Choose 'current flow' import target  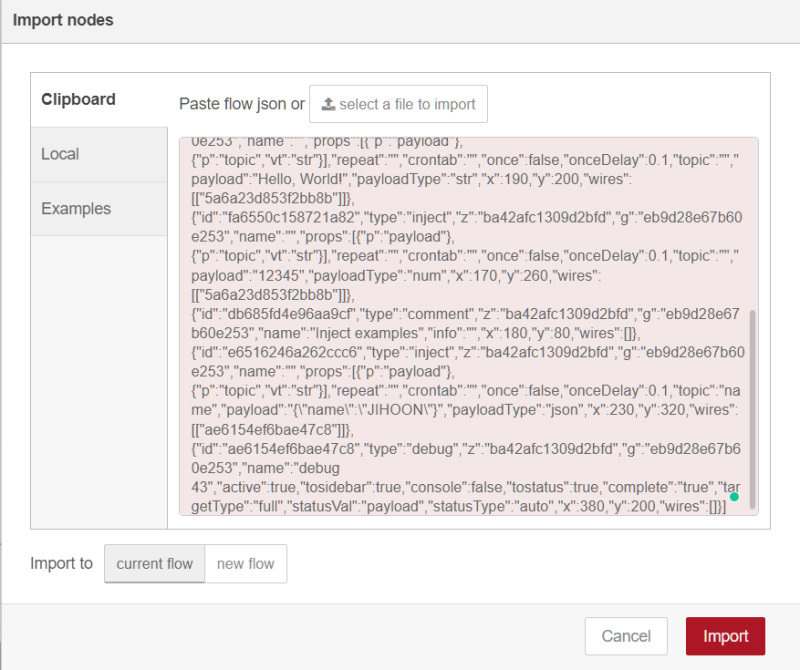point(155,563)
